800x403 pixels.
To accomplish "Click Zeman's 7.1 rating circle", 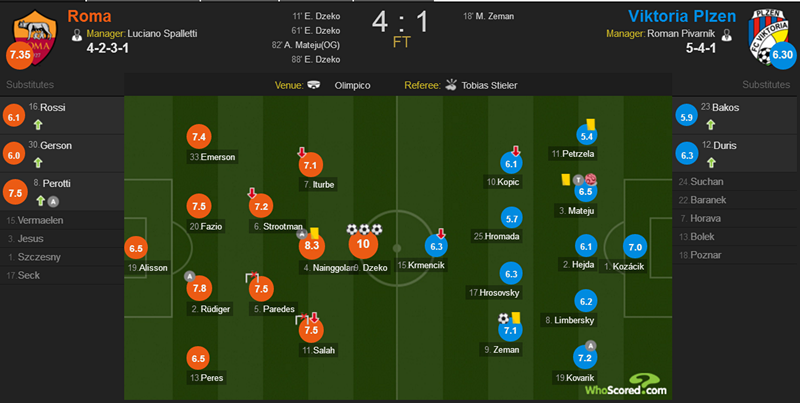I will tap(510, 331).
